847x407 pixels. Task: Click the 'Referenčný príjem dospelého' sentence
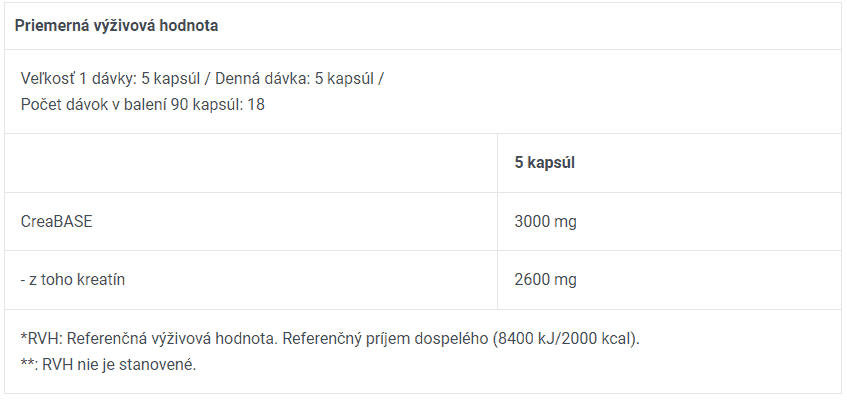385,339
